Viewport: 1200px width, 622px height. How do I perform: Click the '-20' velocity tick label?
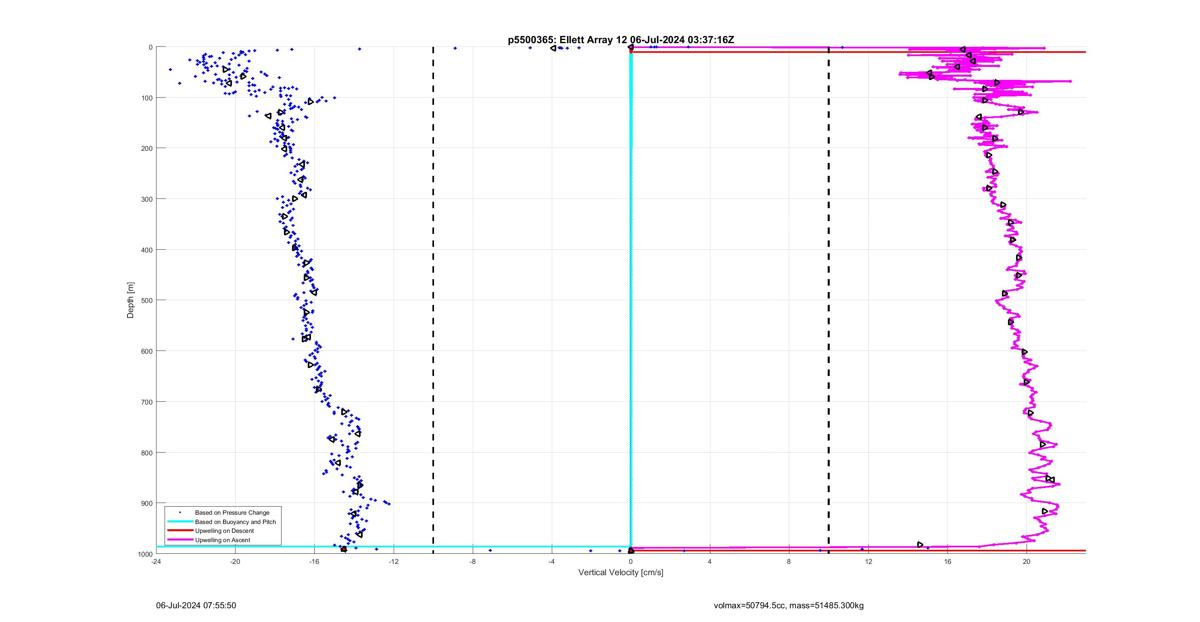point(235,562)
